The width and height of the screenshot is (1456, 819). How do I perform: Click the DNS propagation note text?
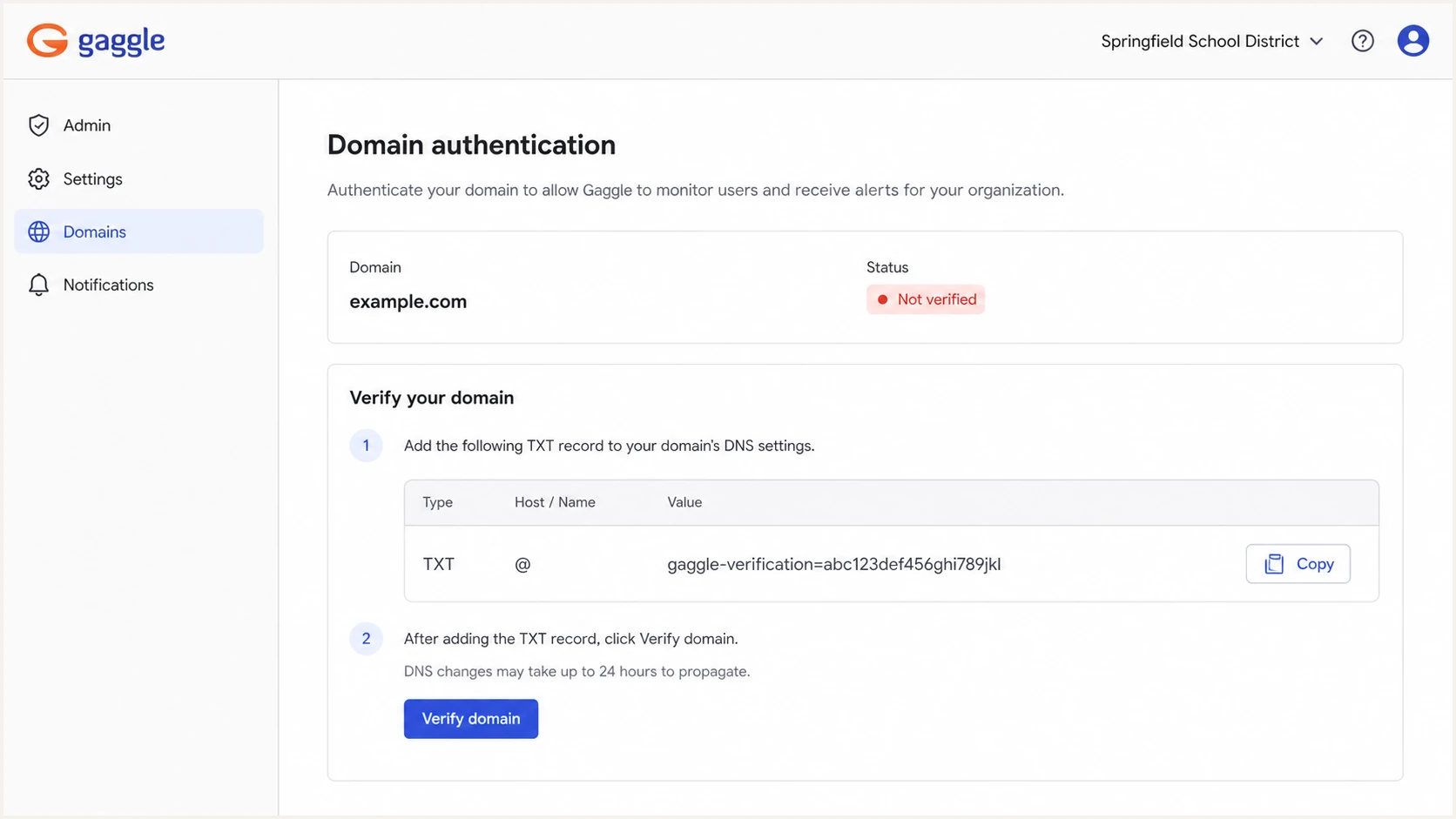pos(576,672)
